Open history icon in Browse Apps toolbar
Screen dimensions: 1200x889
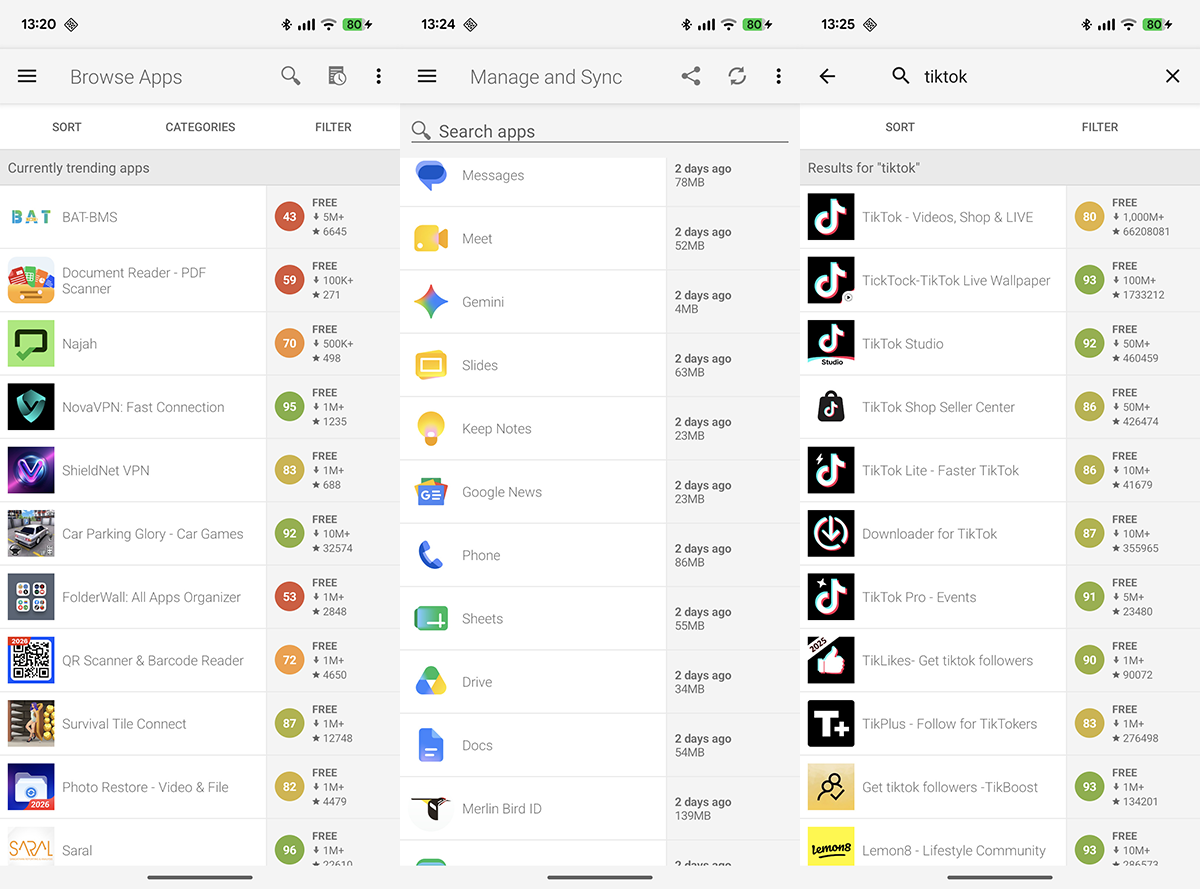pyautogui.click(x=337, y=76)
